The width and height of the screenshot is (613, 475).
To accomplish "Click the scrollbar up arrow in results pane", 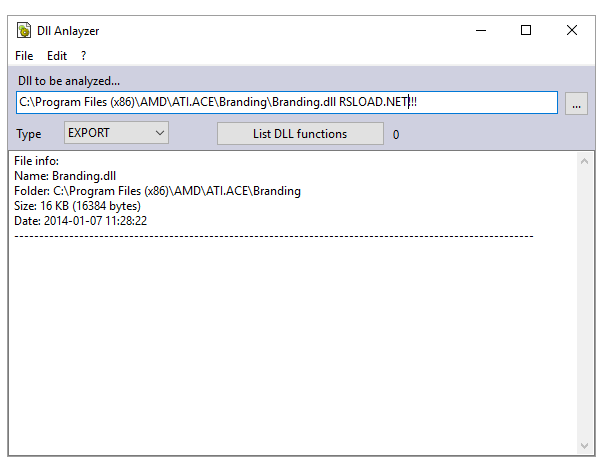I will coord(584,161).
